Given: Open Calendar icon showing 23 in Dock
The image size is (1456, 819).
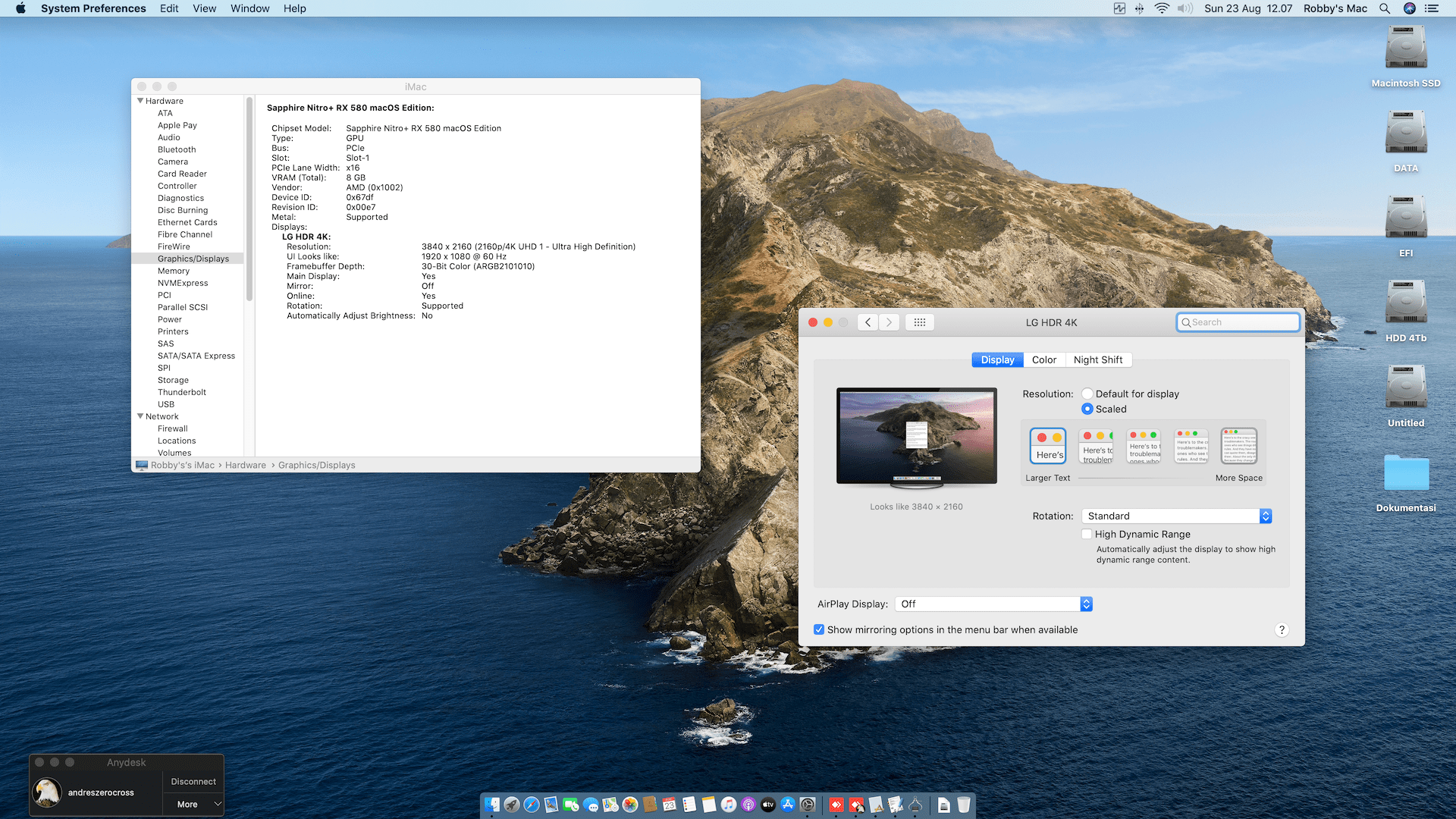Looking at the screenshot, I should click(x=670, y=805).
